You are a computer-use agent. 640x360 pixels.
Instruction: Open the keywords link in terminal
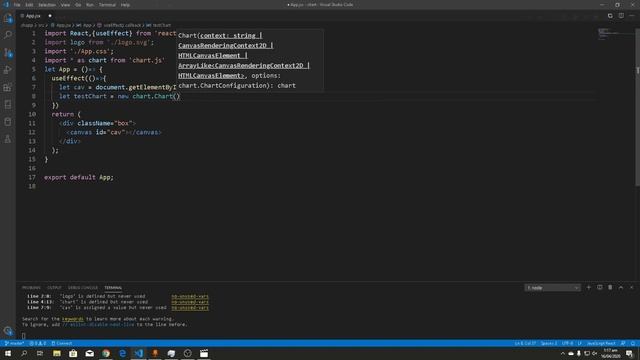pos(73,319)
